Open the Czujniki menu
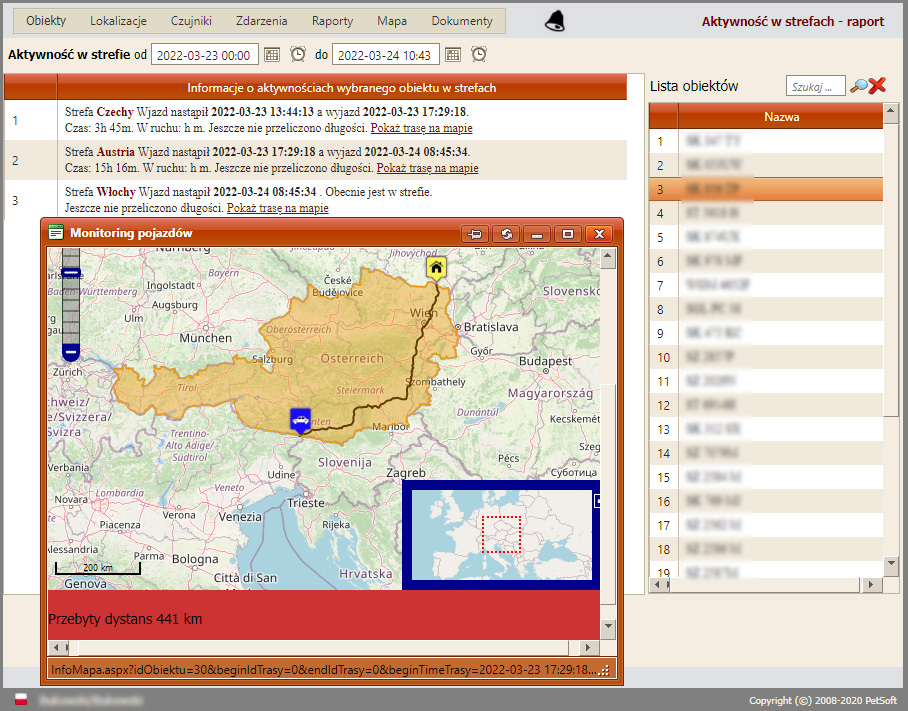908x711 pixels. (x=191, y=21)
